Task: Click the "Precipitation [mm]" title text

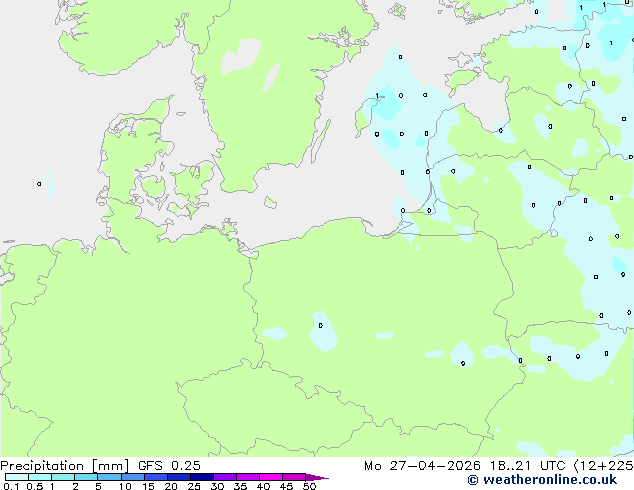Action: pyautogui.click(x=64, y=466)
